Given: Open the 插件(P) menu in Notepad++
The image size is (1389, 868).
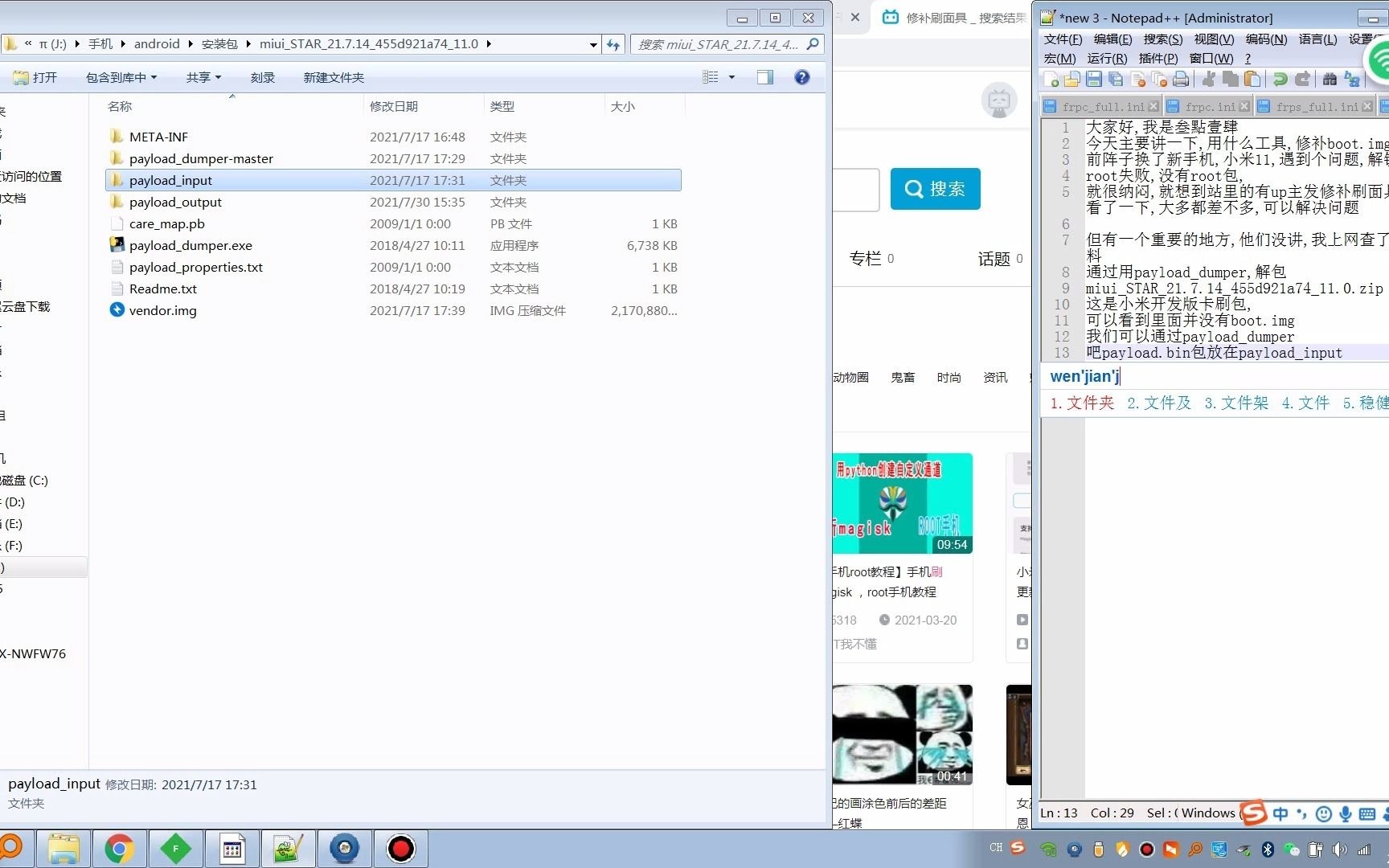Looking at the screenshot, I should click(1158, 59).
